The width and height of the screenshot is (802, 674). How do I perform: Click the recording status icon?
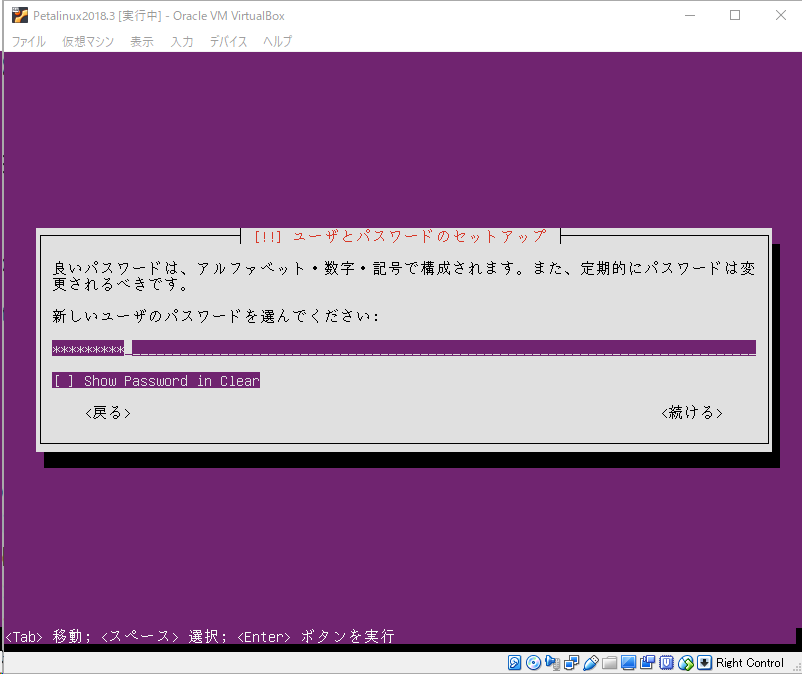[648, 662]
